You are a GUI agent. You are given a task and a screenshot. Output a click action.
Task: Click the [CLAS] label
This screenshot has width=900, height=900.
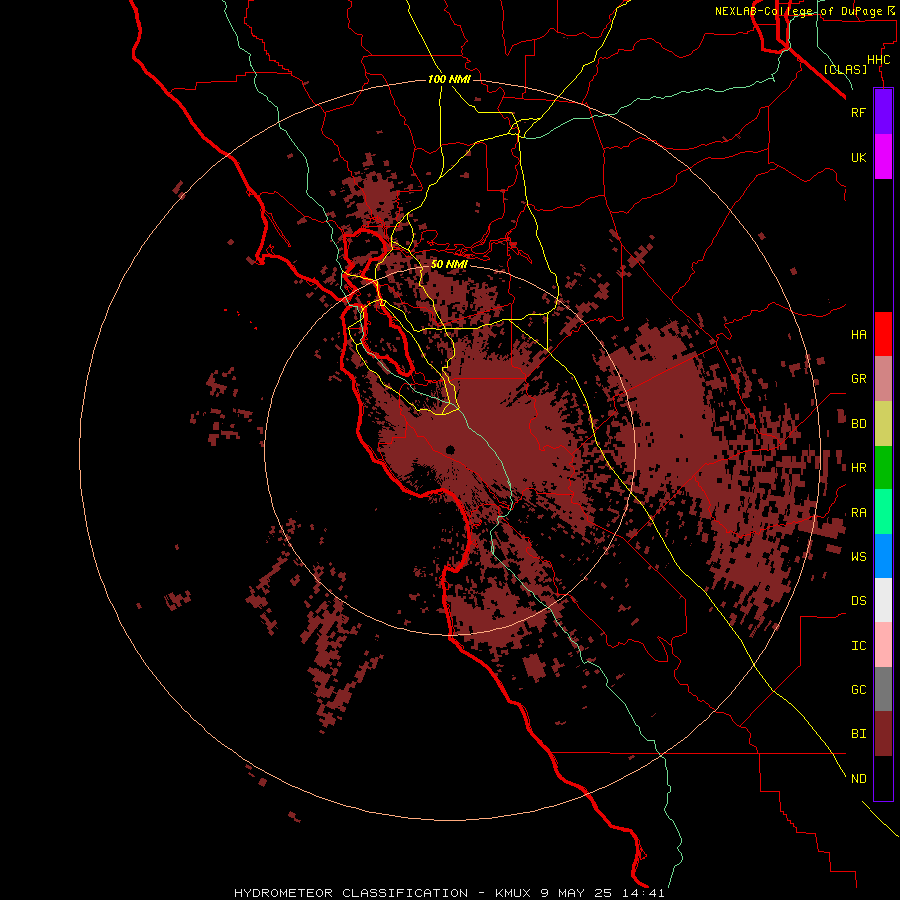(845, 69)
